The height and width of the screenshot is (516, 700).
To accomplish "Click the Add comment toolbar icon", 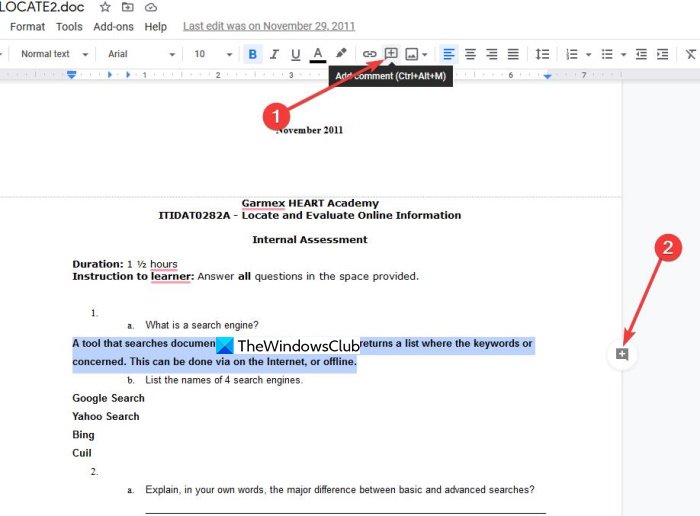I will pyautogui.click(x=391, y=54).
